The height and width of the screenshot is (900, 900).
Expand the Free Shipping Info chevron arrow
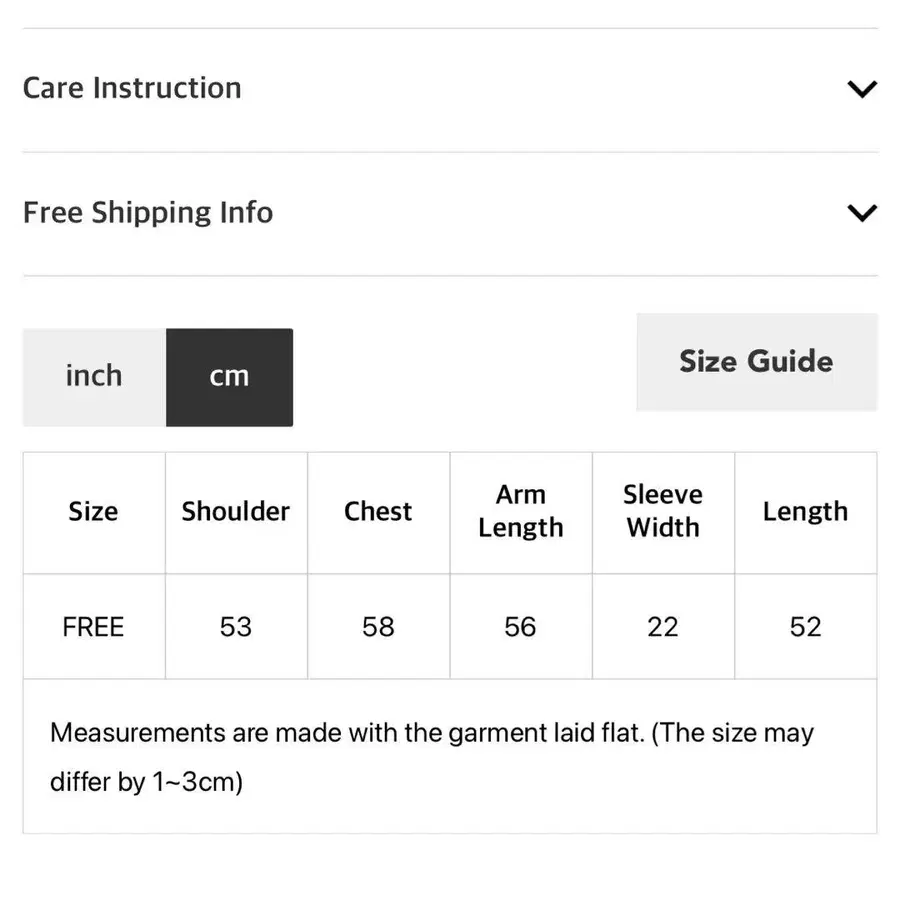pos(861,213)
